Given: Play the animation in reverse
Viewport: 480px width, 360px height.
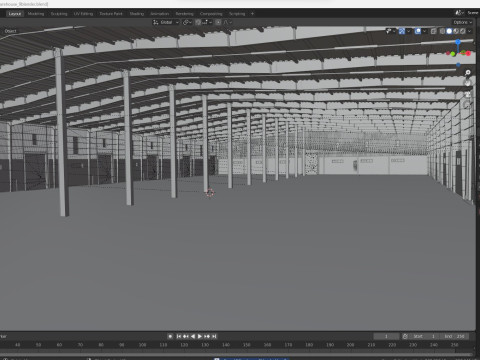Looking at the screenshot, I should pos(193,336).
